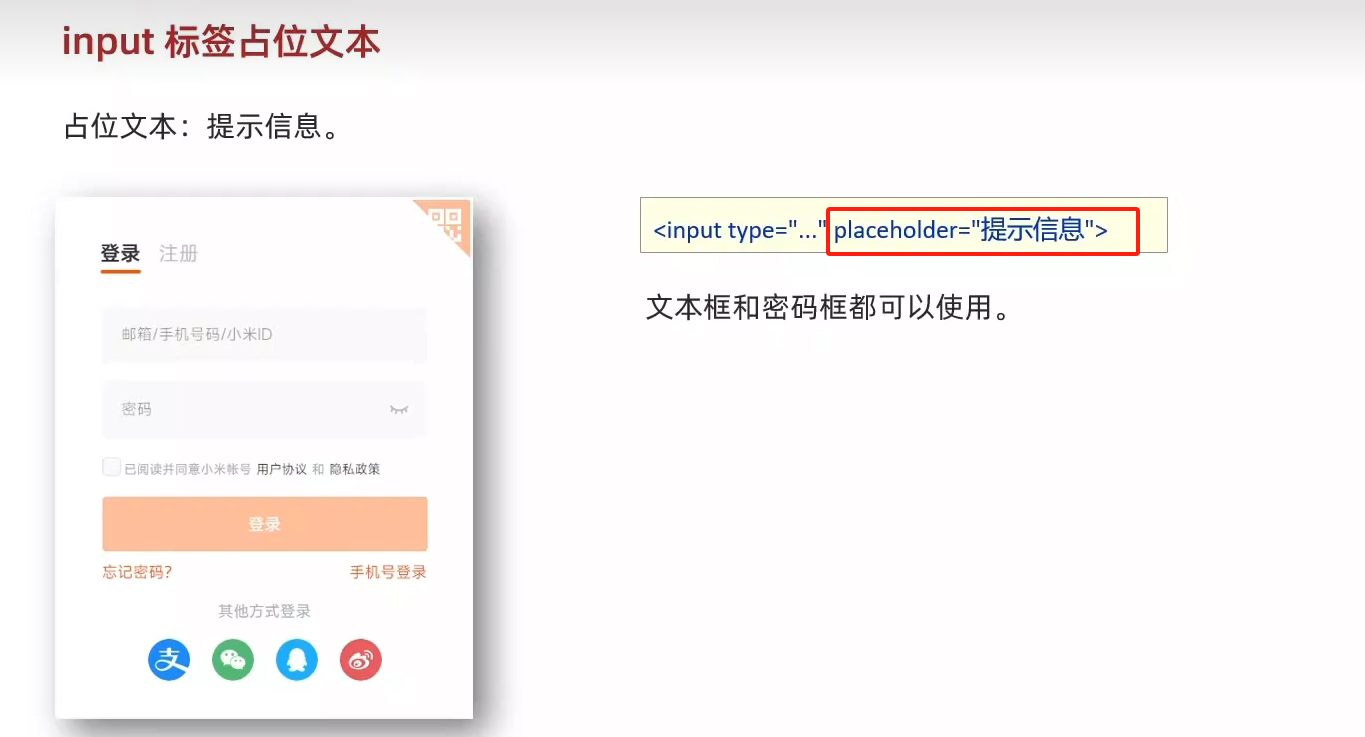Click the 手机号登录 phone login link
Screen dimensions: 1365x737
388,571
